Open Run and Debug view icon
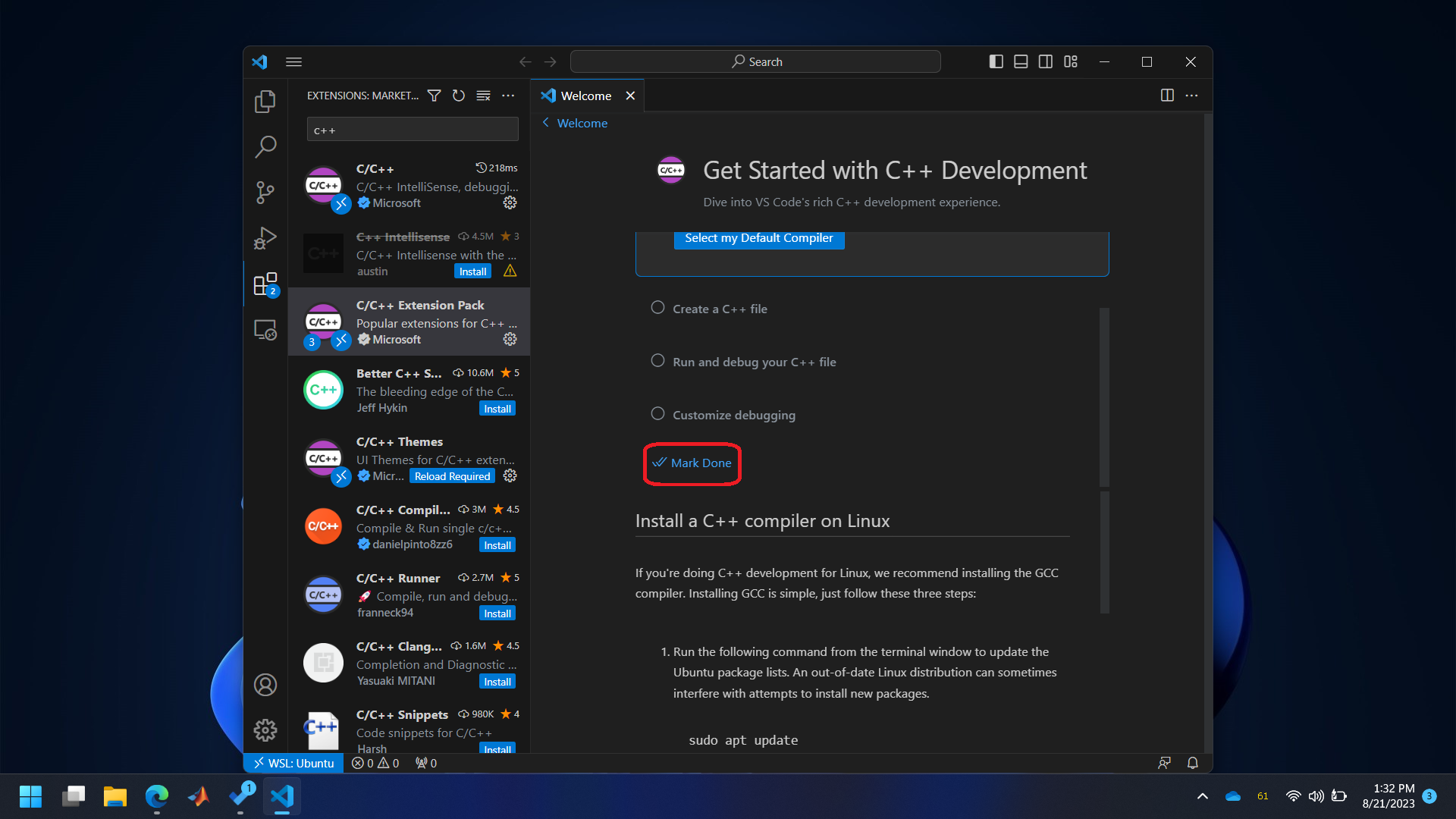This screenshot has width=1456, height=819. pos(265,238)
